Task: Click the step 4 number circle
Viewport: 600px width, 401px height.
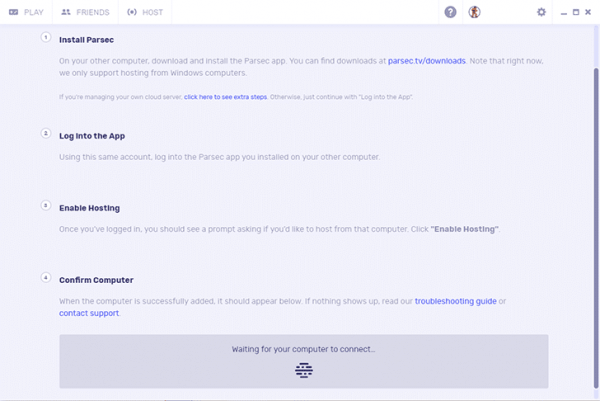Action: (46, 277)
